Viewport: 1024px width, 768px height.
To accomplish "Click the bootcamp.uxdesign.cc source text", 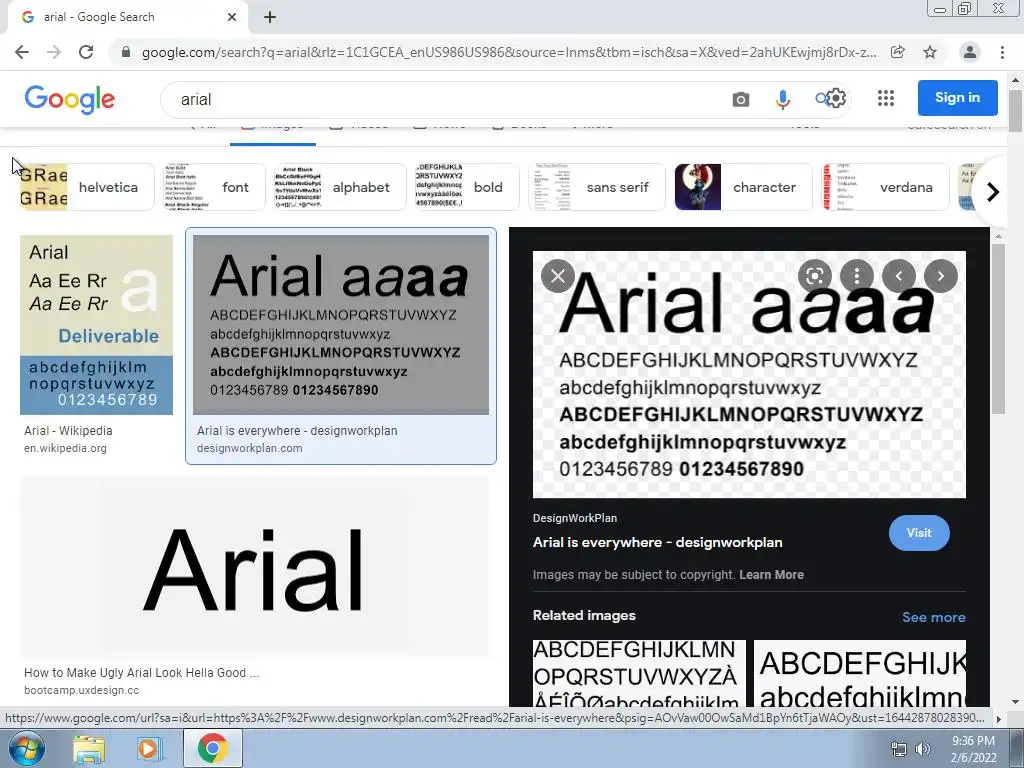I will pos(82,690).
